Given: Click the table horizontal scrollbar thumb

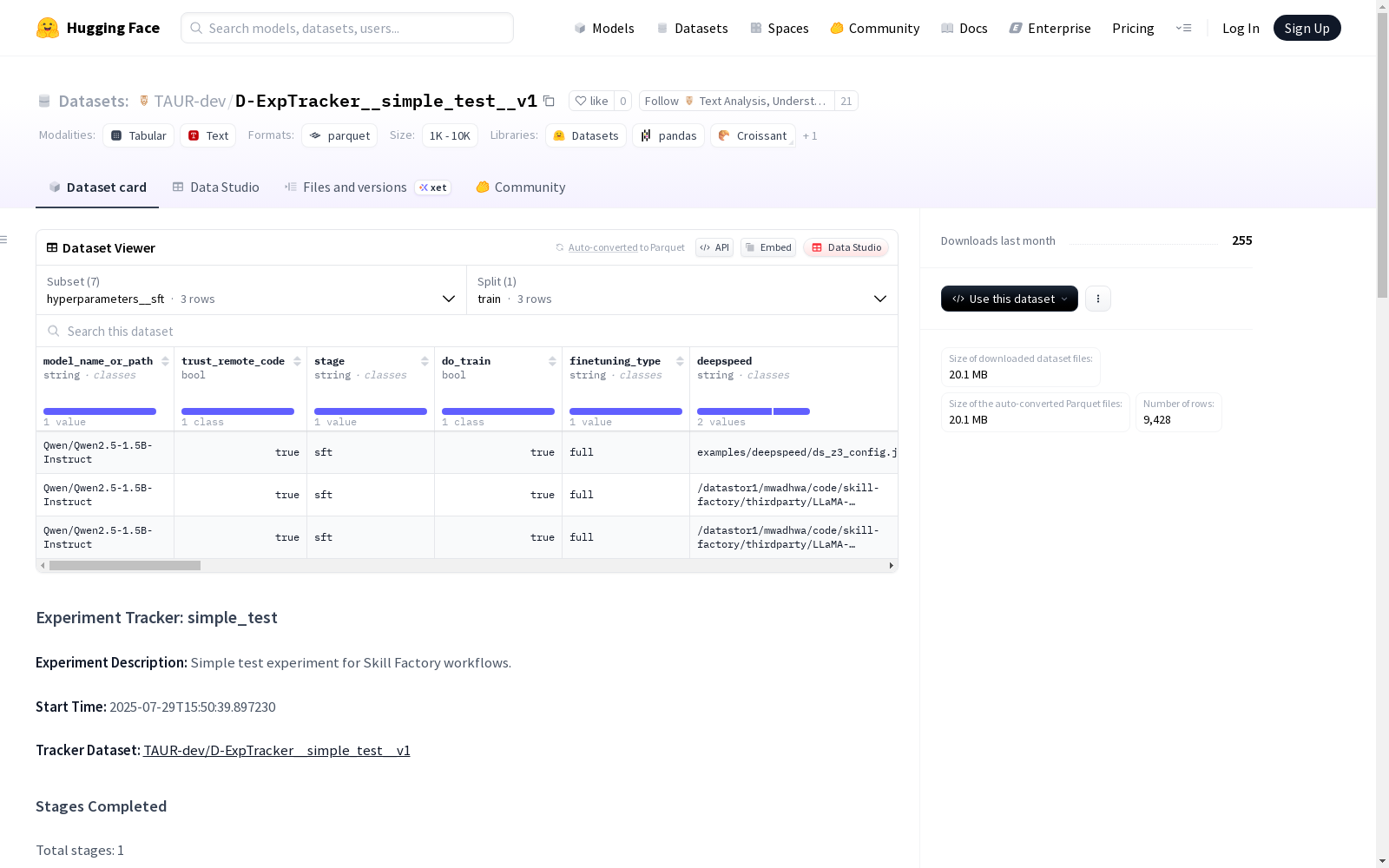Looking at the screenshot, I should point(125,566).
